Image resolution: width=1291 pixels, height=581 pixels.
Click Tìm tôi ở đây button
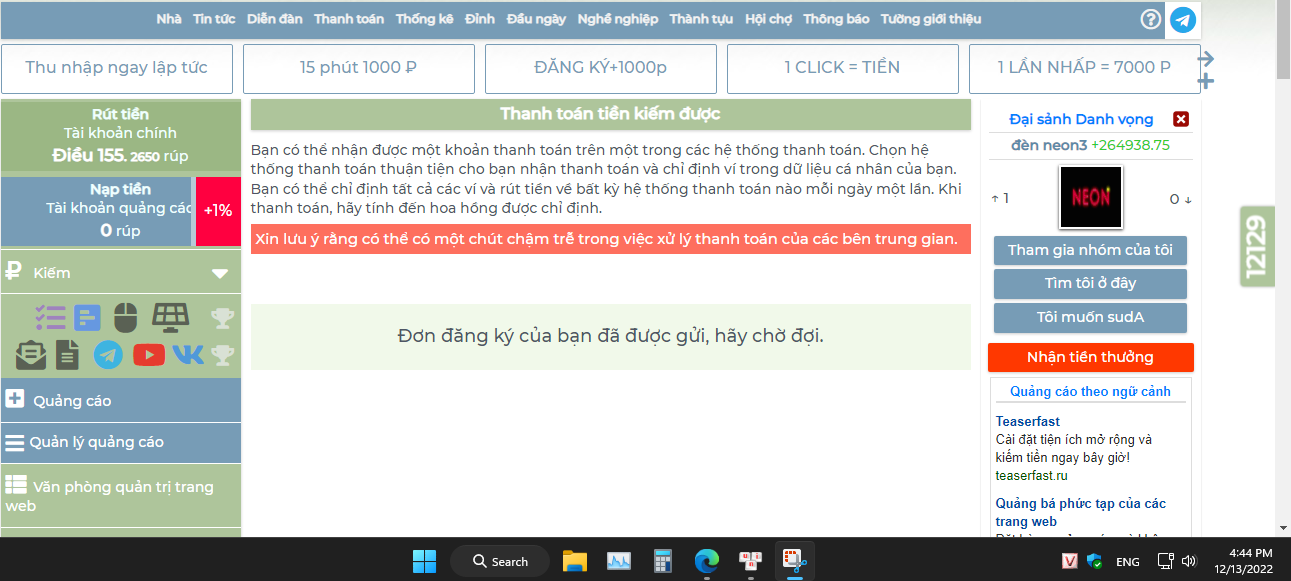click(x=1090, y=284)
